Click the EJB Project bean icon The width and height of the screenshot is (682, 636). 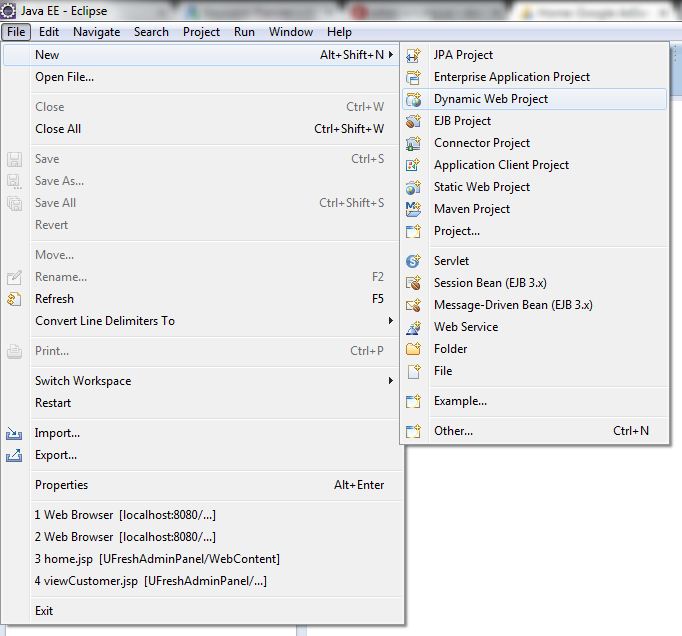coord(413,121)
